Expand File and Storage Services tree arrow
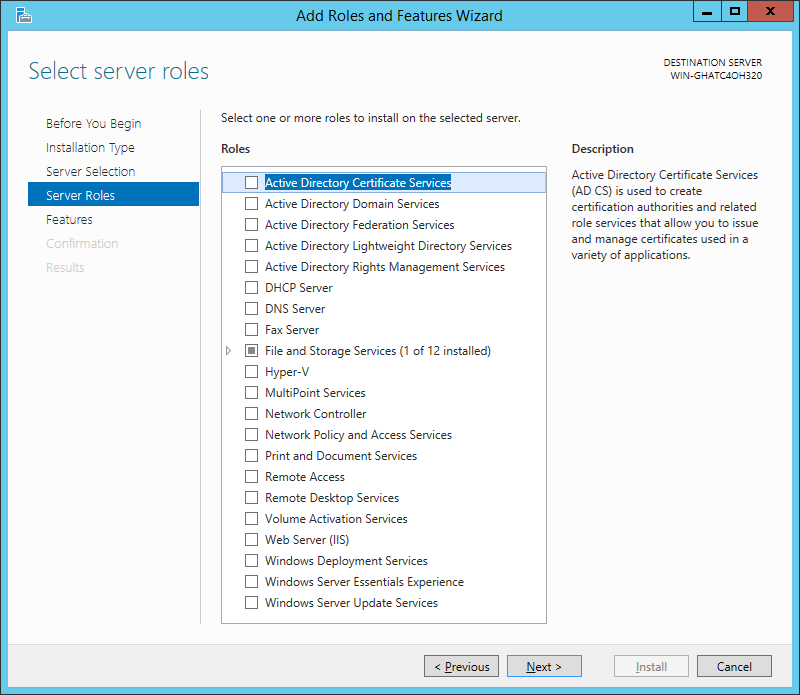This screenshot has width=800, height=695. click(x=229, y=351)
